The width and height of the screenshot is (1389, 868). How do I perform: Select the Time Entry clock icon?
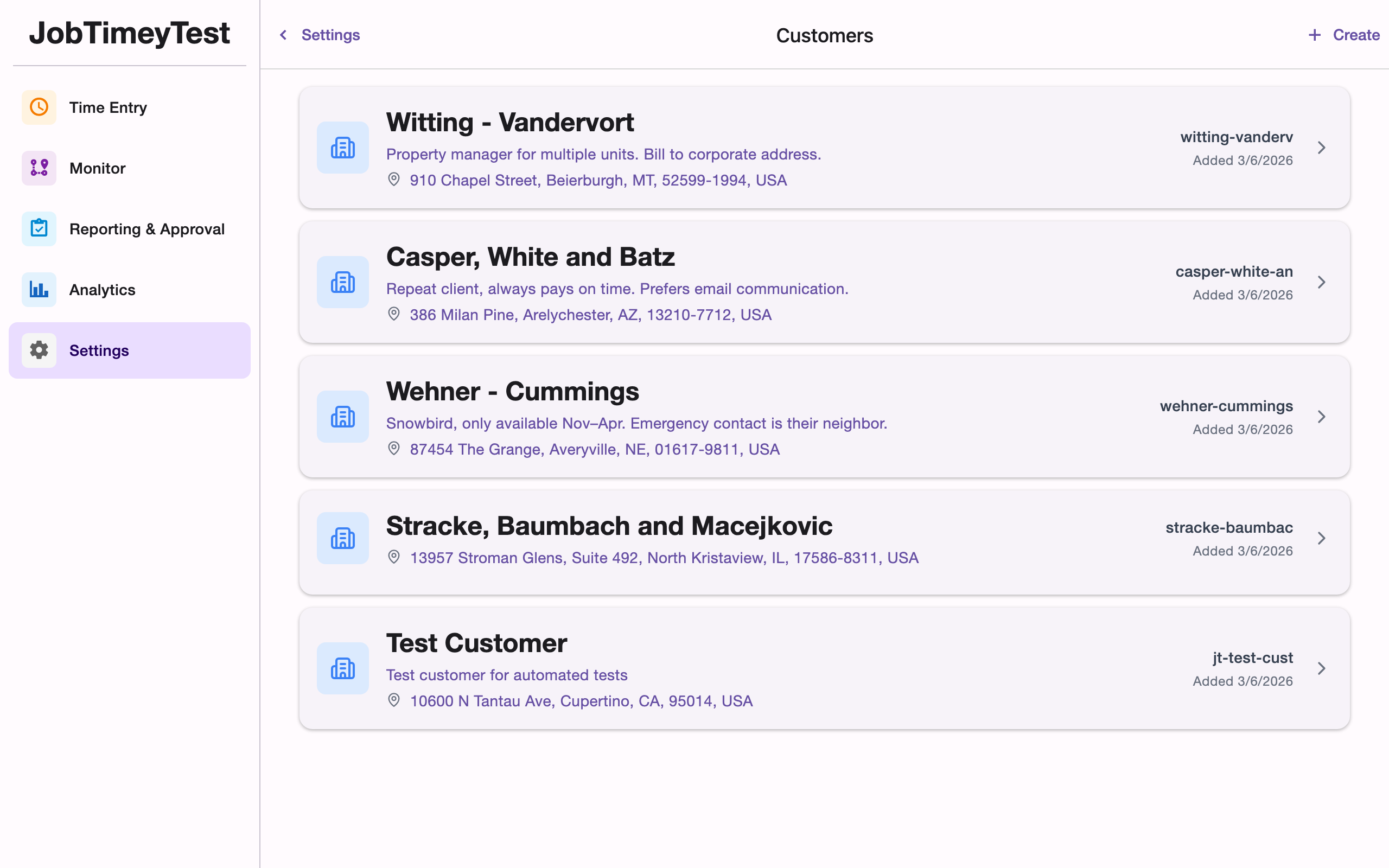(39, 107)
